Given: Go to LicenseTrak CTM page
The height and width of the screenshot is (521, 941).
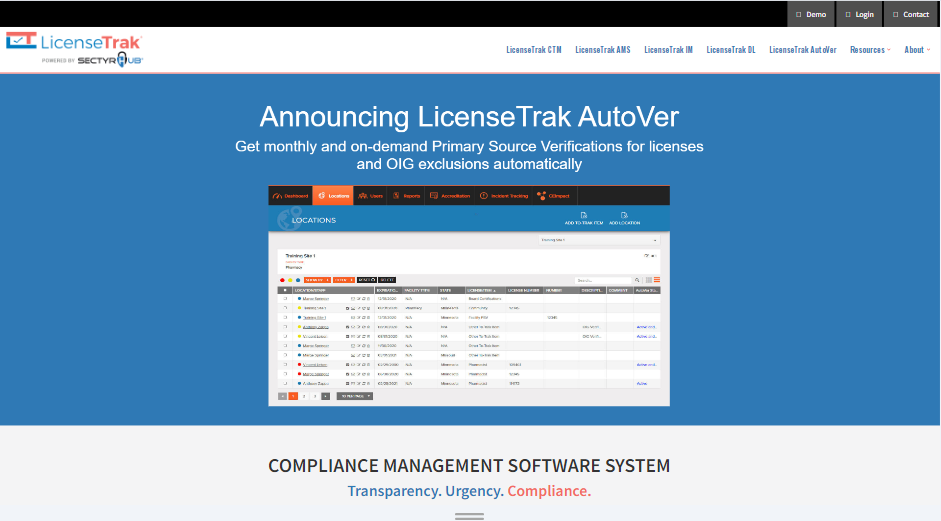Looking at the screenshot, I should click(x=534, y=50).
